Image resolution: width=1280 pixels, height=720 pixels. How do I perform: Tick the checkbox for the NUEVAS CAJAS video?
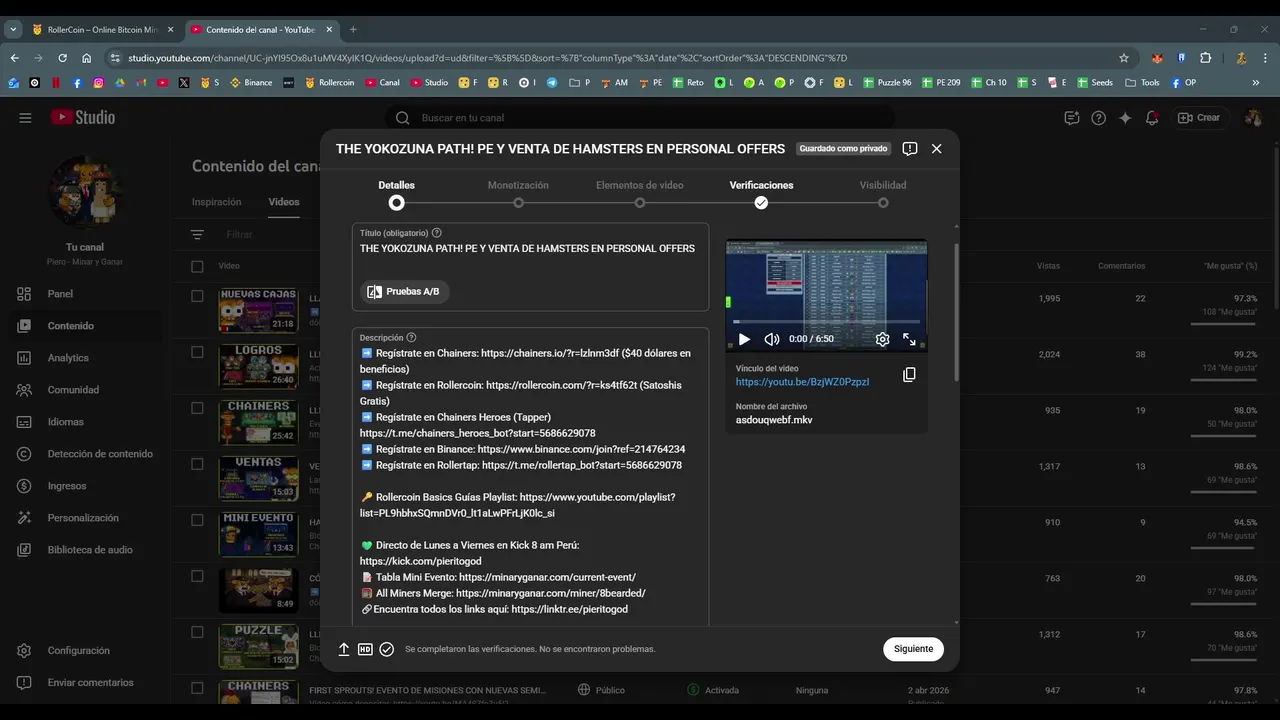(197, 296)
